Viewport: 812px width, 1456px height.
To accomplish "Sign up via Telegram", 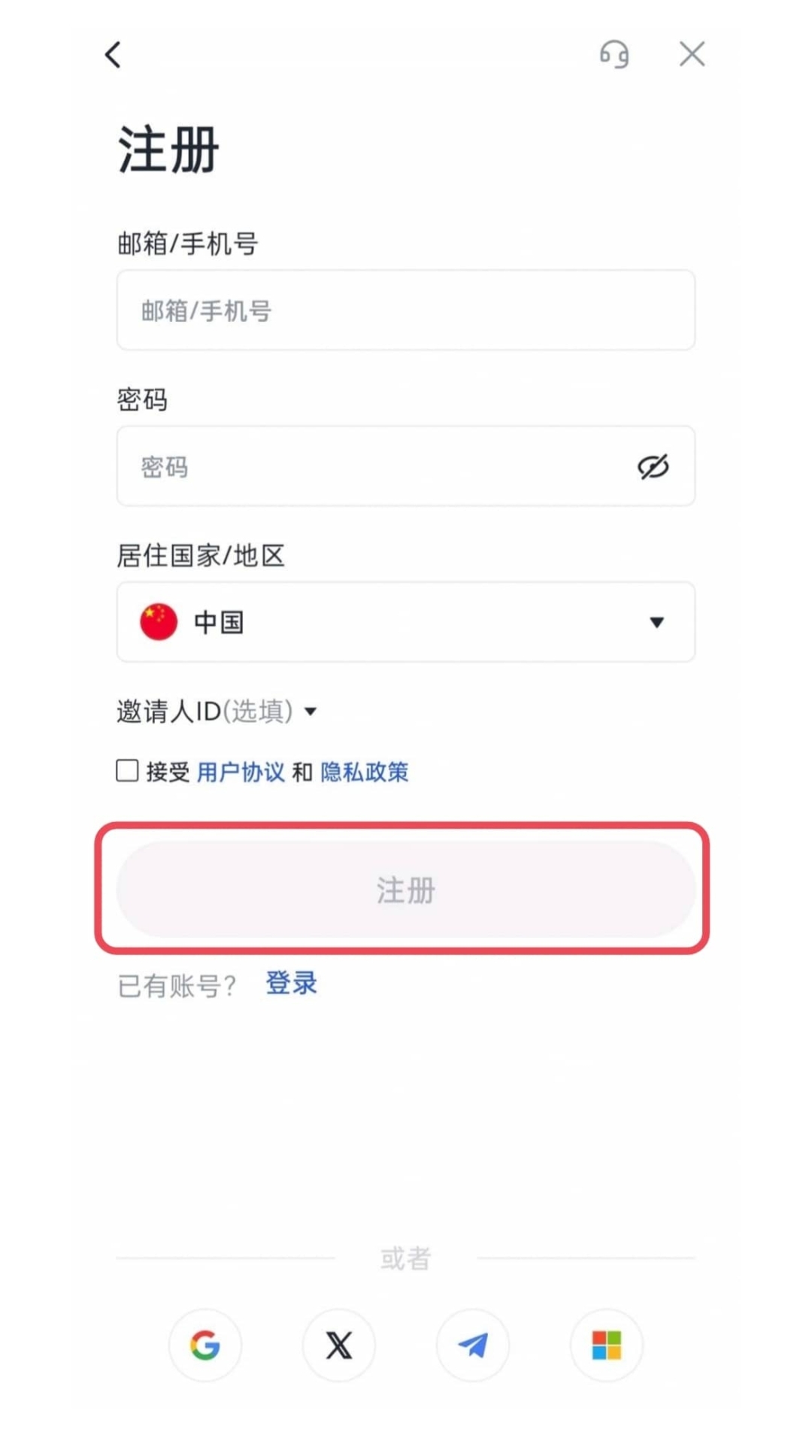I will 472,1345.
